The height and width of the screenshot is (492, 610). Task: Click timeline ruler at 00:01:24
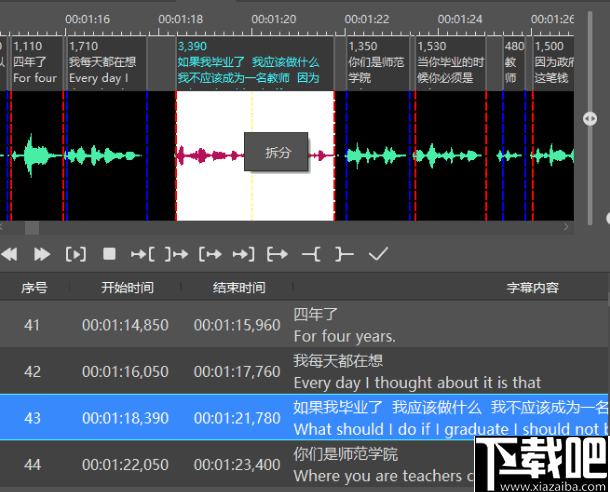(460, 19)
